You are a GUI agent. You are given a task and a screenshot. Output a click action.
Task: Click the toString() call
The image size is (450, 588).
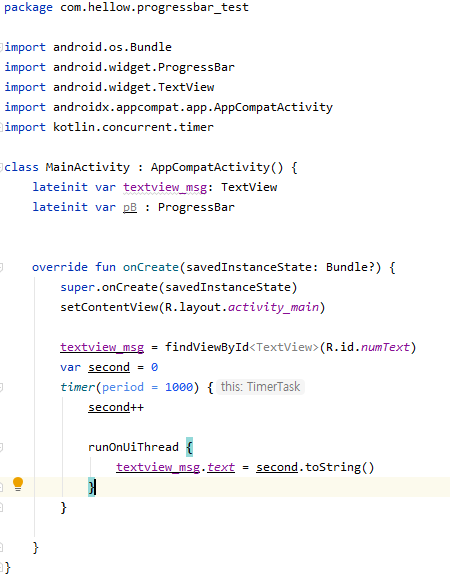point(340,467)
